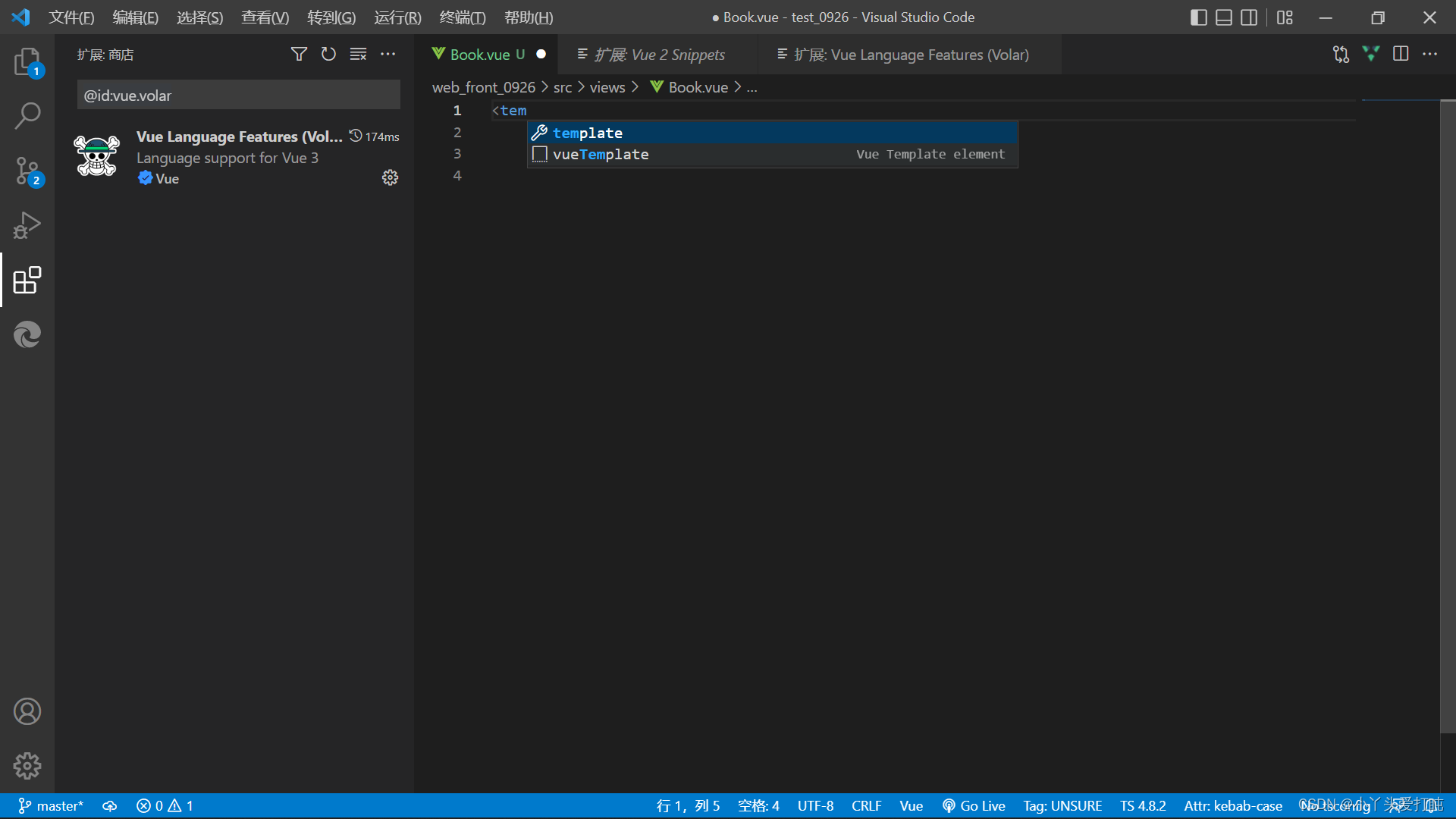This screenshot has height=819, width=1456.
Task: Start Go Live server
Action: point(974,805)
